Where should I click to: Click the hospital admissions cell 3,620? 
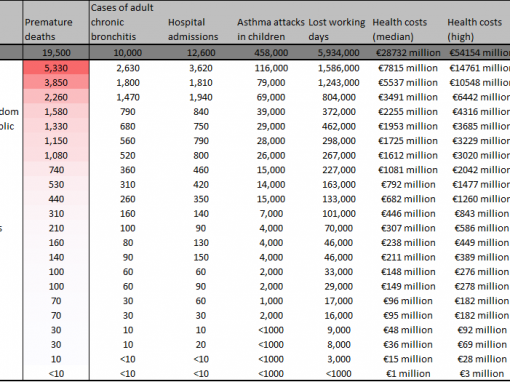point(201,68)
